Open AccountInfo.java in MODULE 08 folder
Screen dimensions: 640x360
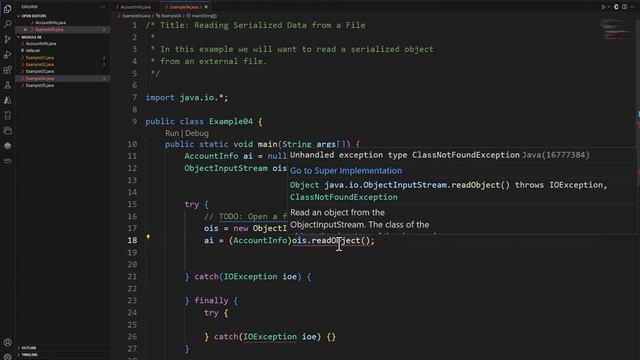[40, 44]
